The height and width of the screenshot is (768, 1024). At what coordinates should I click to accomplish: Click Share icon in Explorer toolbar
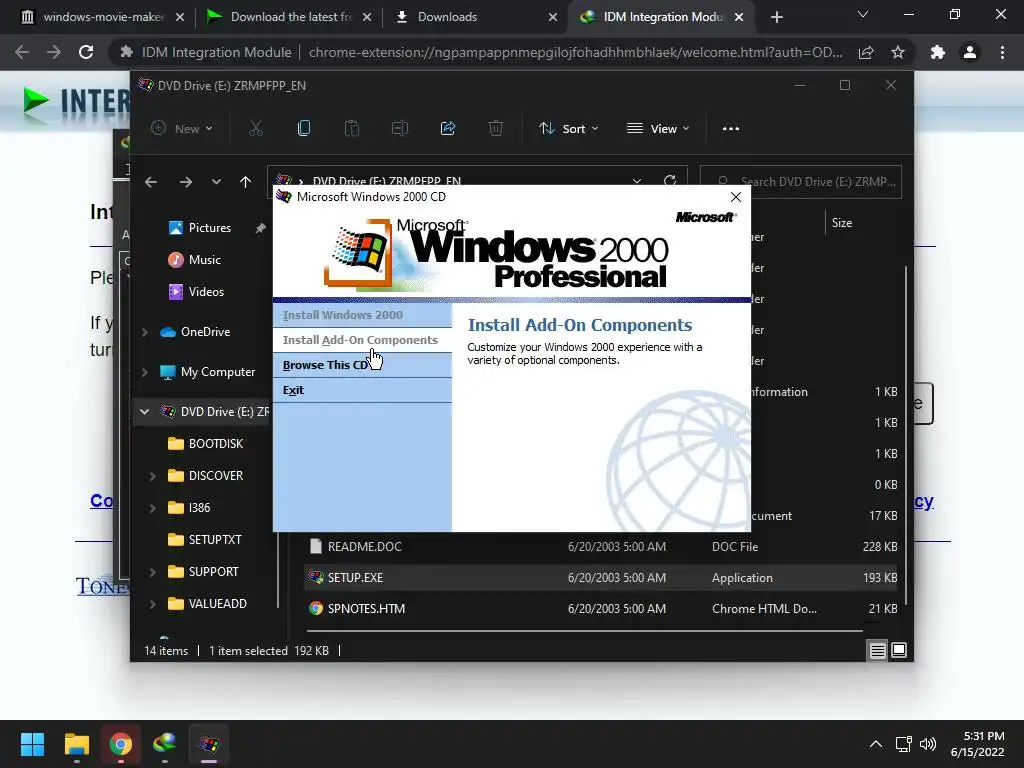(x=448, y=129)
